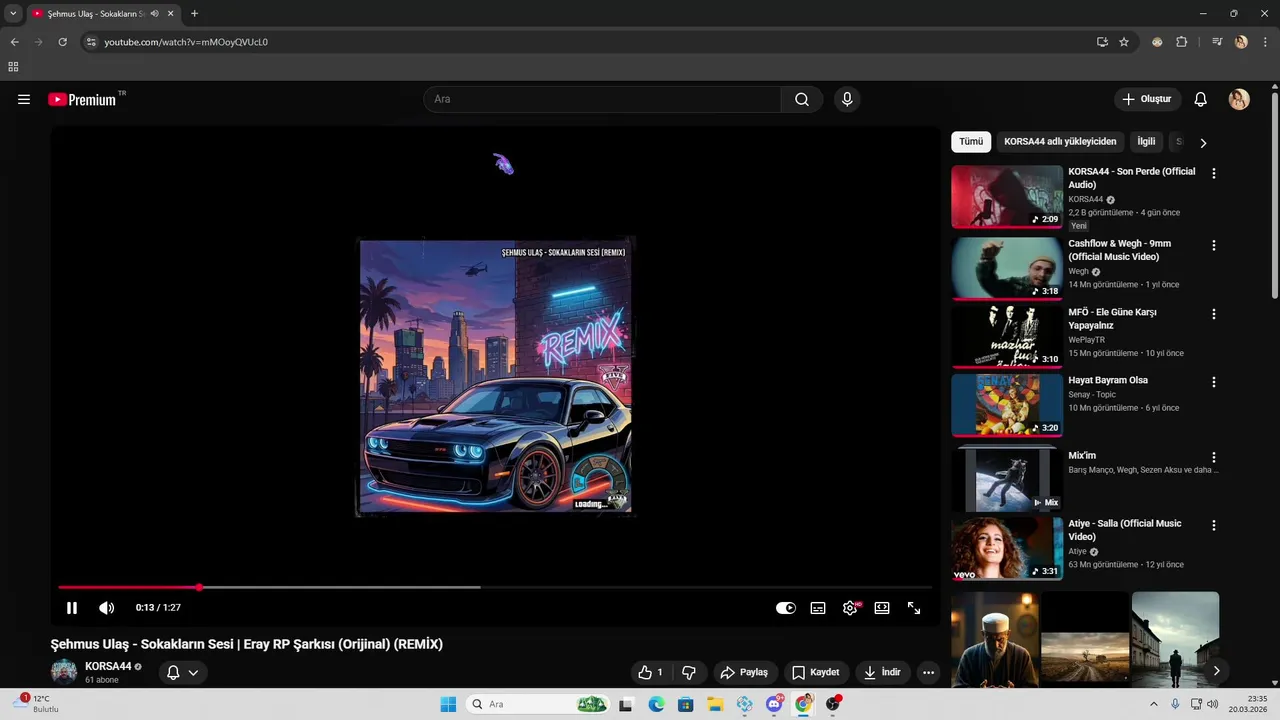Open options for Hayat Bayram Olsa
Screen dimensions: 1280x720
pyautogui.click(x=1214, y=382)
